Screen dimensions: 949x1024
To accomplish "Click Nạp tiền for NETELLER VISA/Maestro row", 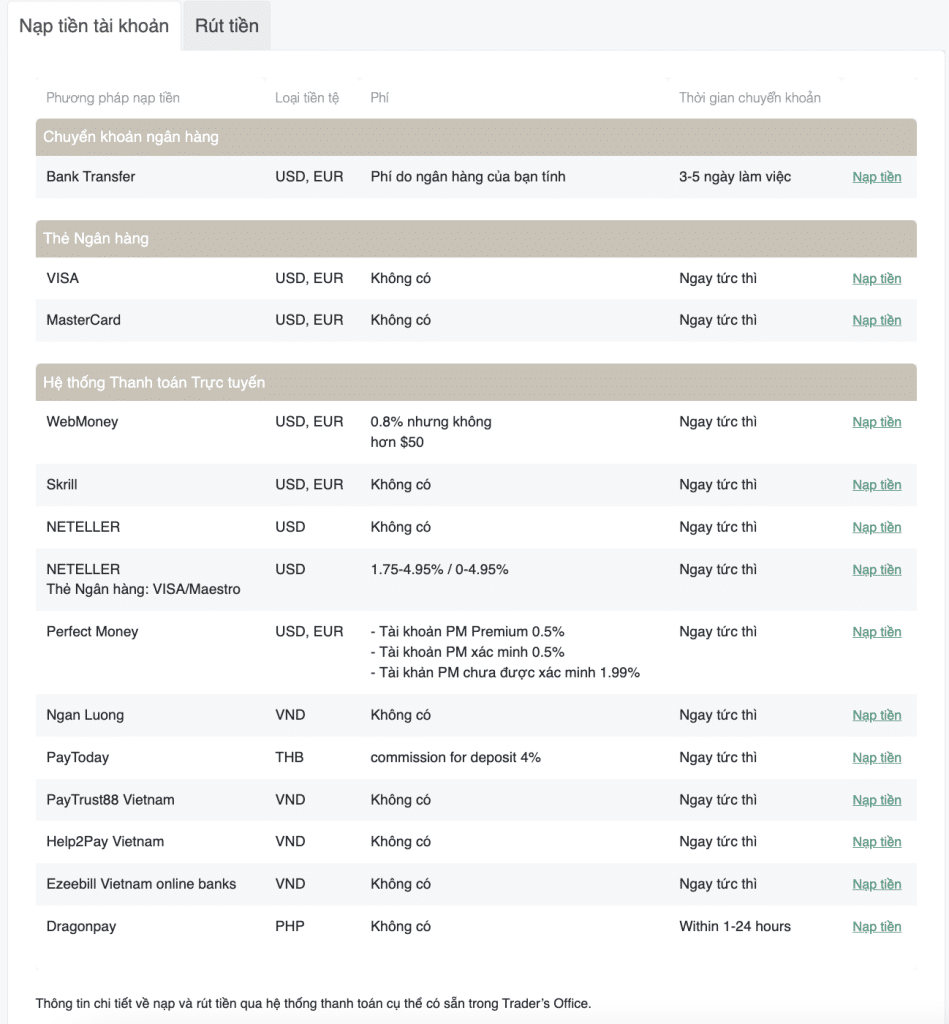I will [x=876, y=570].
